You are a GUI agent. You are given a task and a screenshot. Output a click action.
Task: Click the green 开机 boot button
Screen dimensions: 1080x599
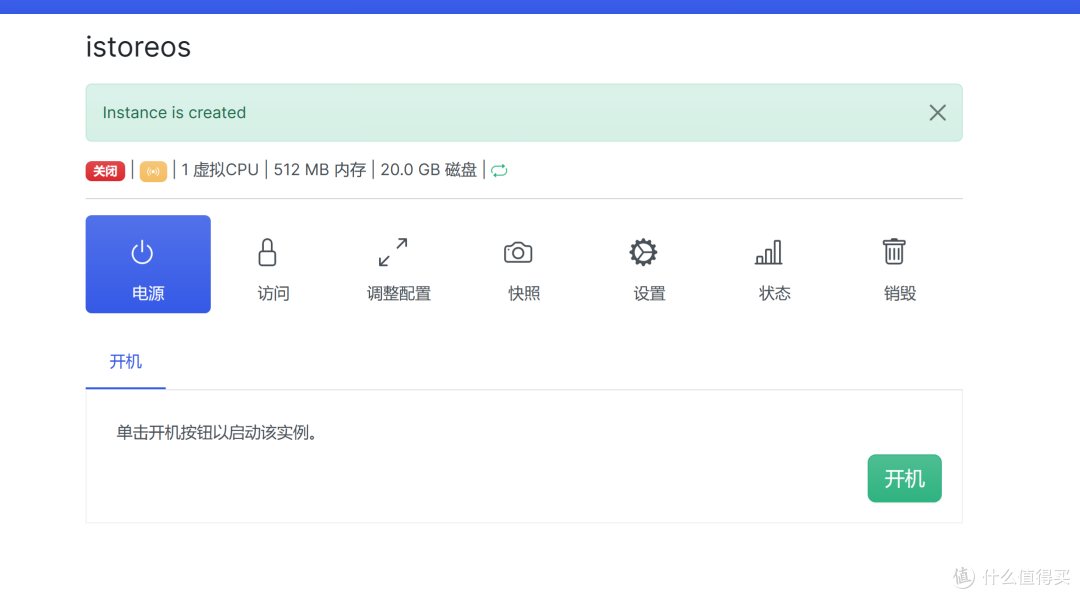904,479
